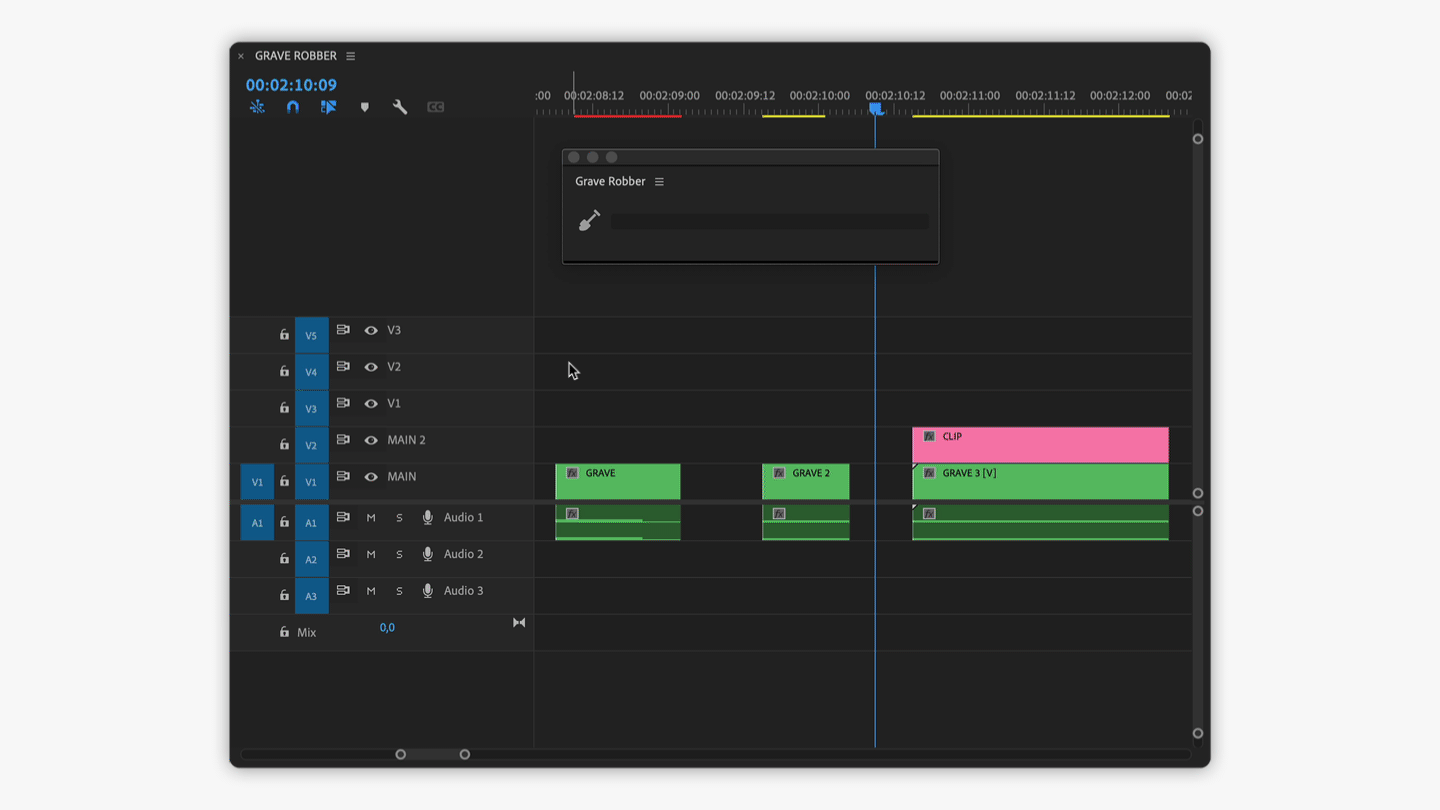Click the horizontal zoom scrollbar at bottom
Image resolution: width=1440 pixels, height=810 pixels.
[432, 754]
